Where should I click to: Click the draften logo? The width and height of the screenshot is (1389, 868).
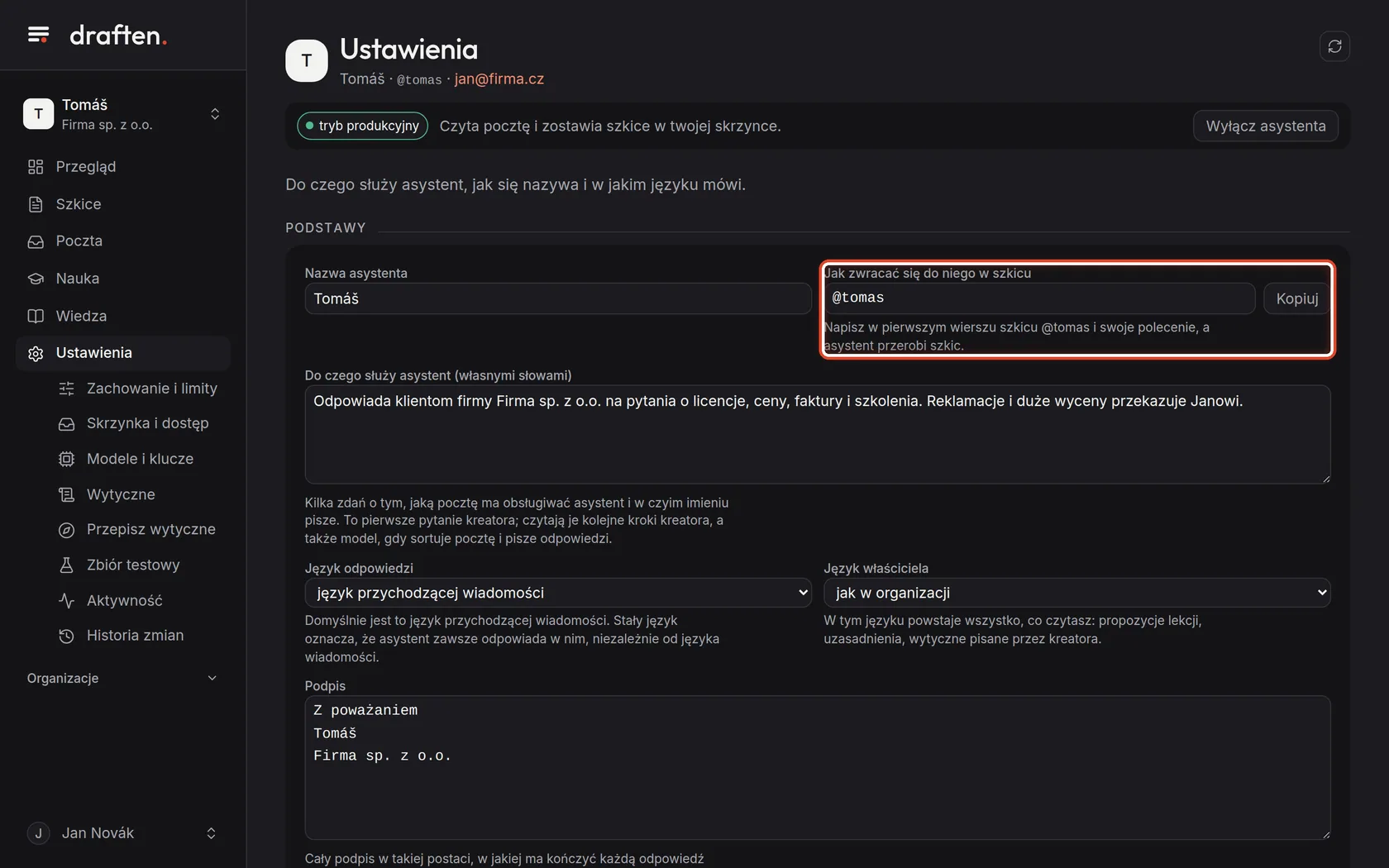pos(118,35)
